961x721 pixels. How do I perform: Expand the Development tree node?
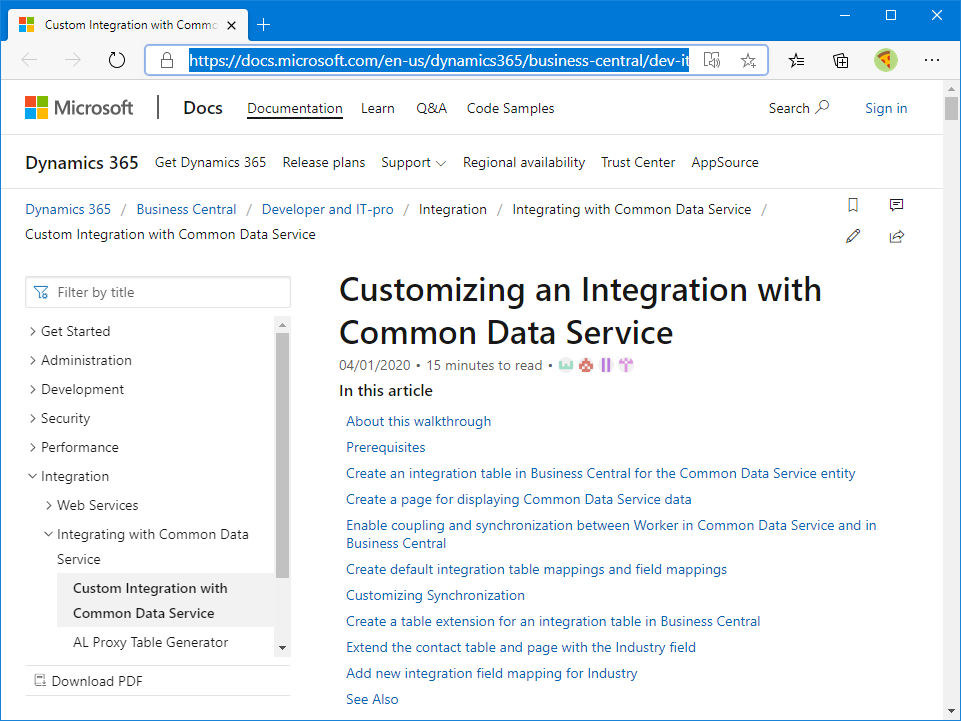[32, 389]
